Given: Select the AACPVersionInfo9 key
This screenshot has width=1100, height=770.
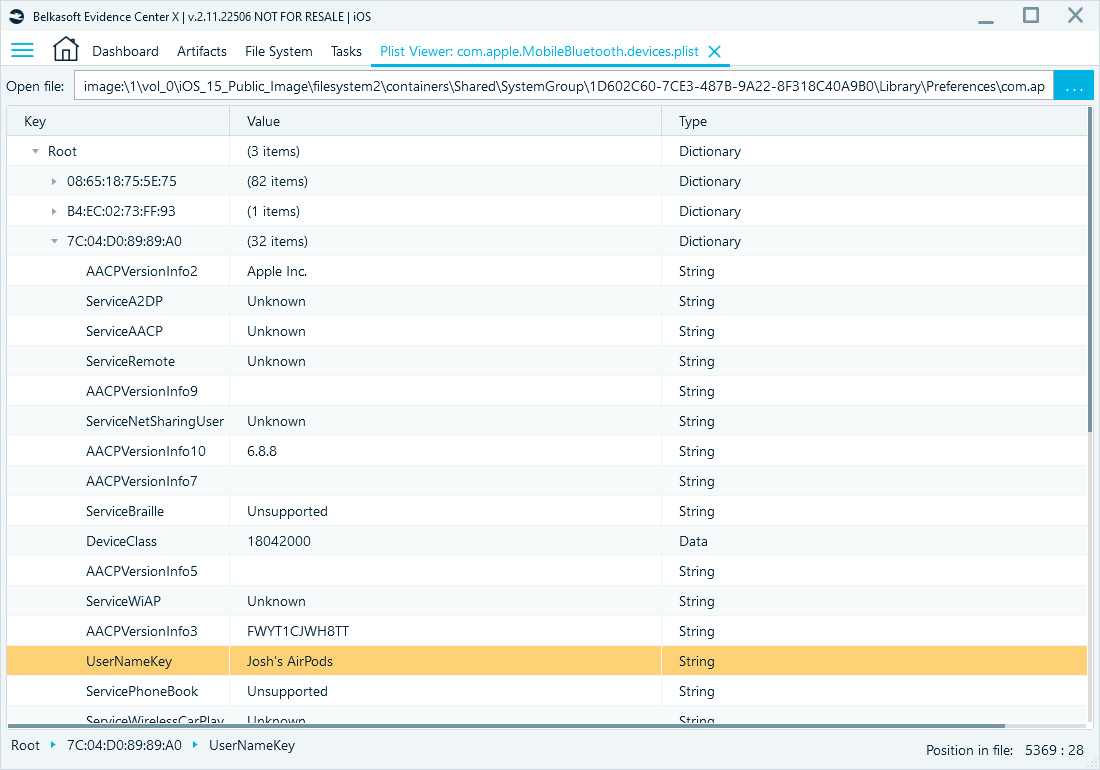Looking at the screenshot, I should (x=142, y=391).
